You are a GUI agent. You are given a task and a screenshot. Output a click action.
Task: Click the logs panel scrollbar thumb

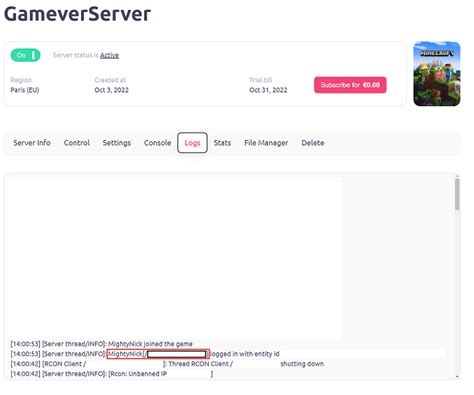coord(457,194)
